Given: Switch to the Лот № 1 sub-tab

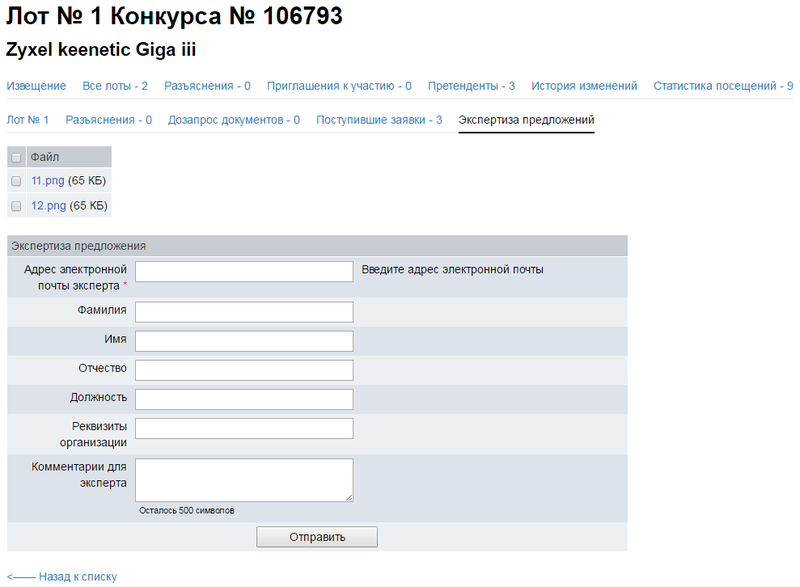Looking at the screenshot, I should point(28,120).
